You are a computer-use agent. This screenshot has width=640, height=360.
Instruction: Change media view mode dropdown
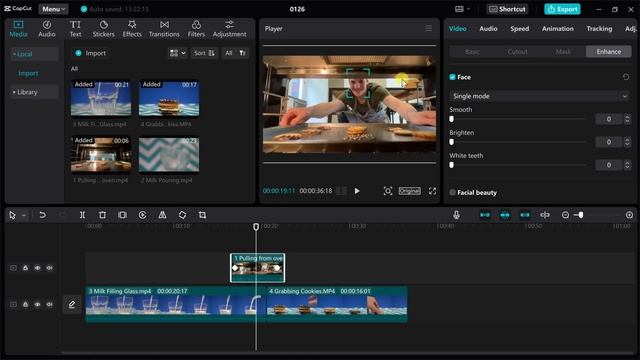(x=178, y=53)
